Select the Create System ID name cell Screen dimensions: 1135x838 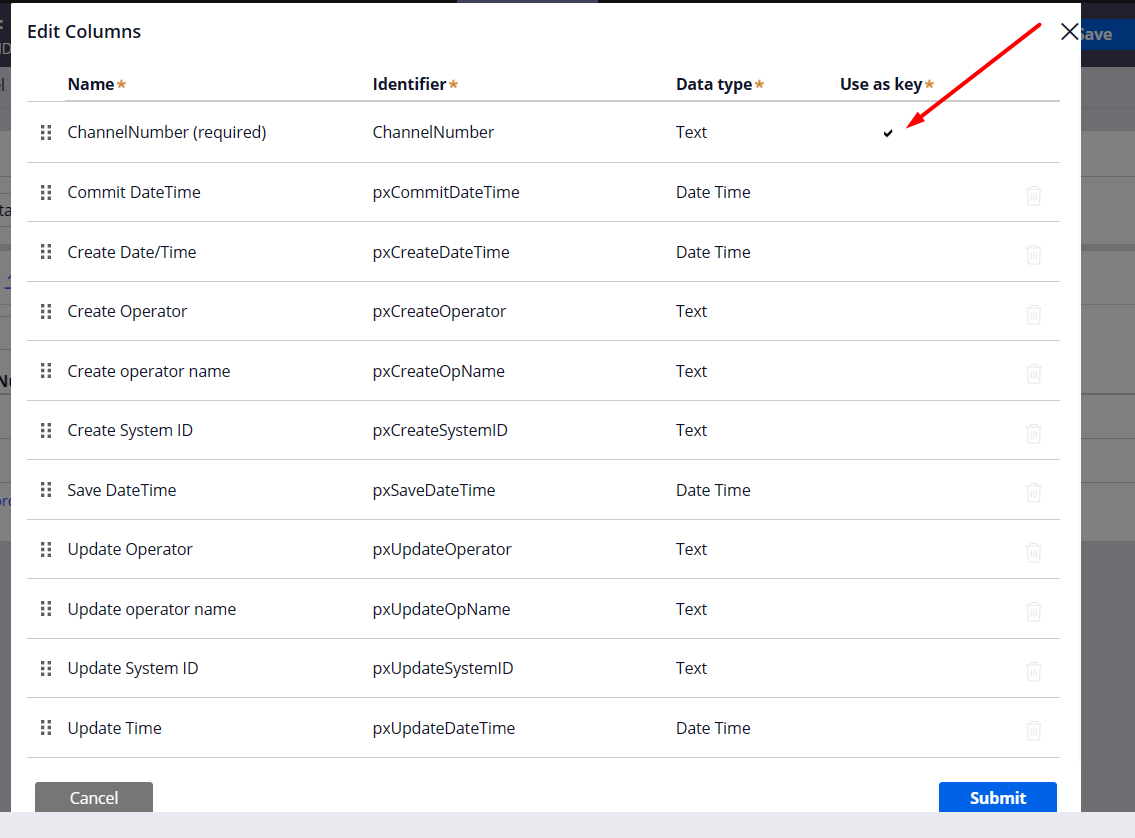(x=130, y=431)
